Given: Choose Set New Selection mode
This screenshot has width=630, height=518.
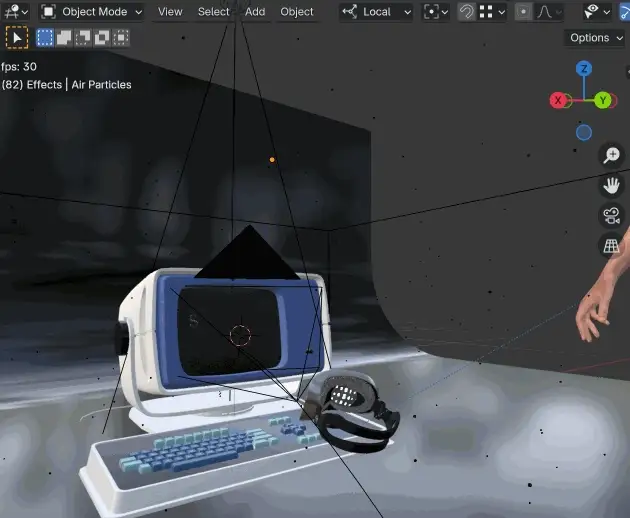Looking at the screenshot, I should [x=44, y=38].
